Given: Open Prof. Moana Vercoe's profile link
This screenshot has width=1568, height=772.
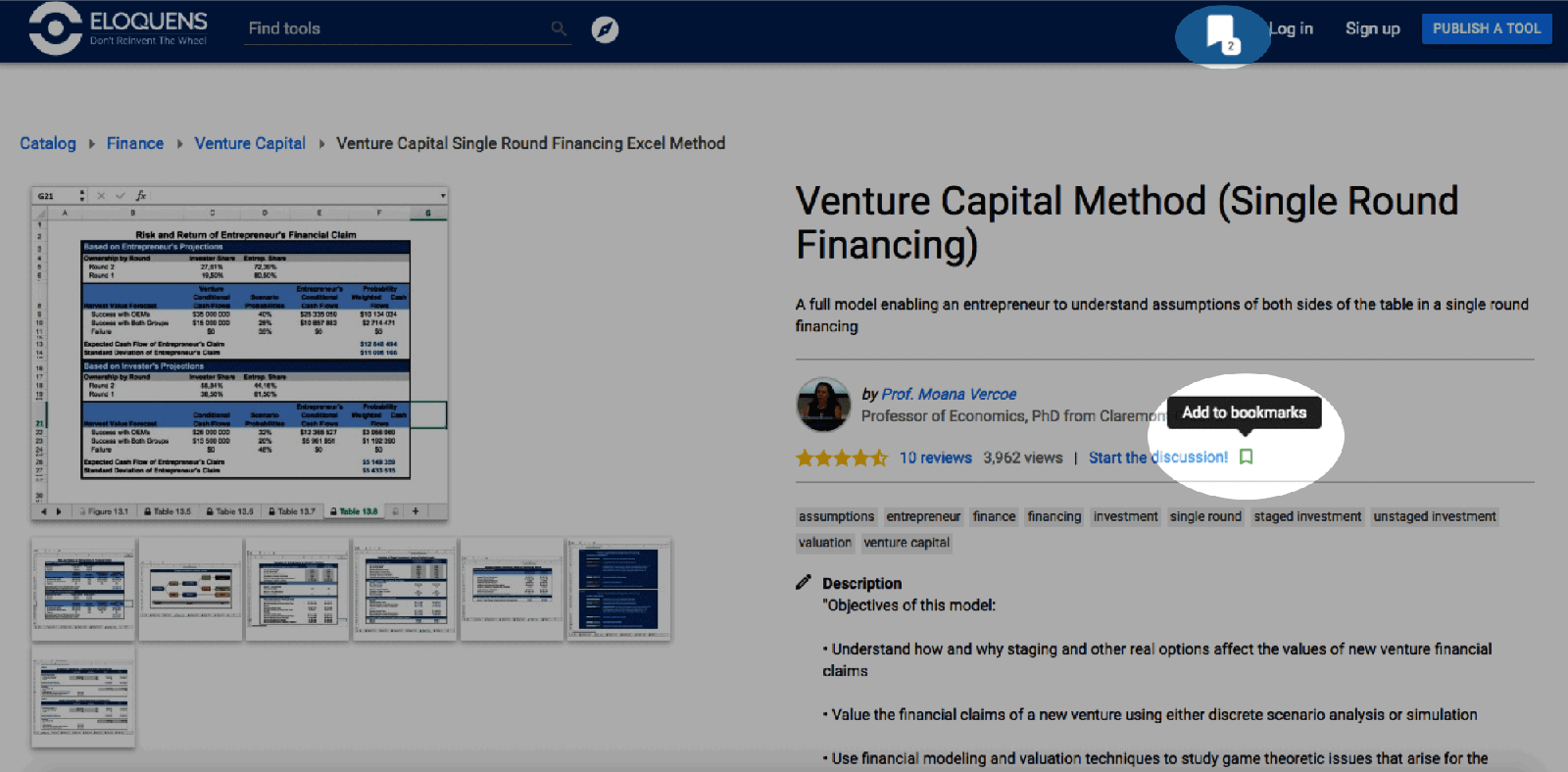Looking at the screenshot, I should click(949, 394).
